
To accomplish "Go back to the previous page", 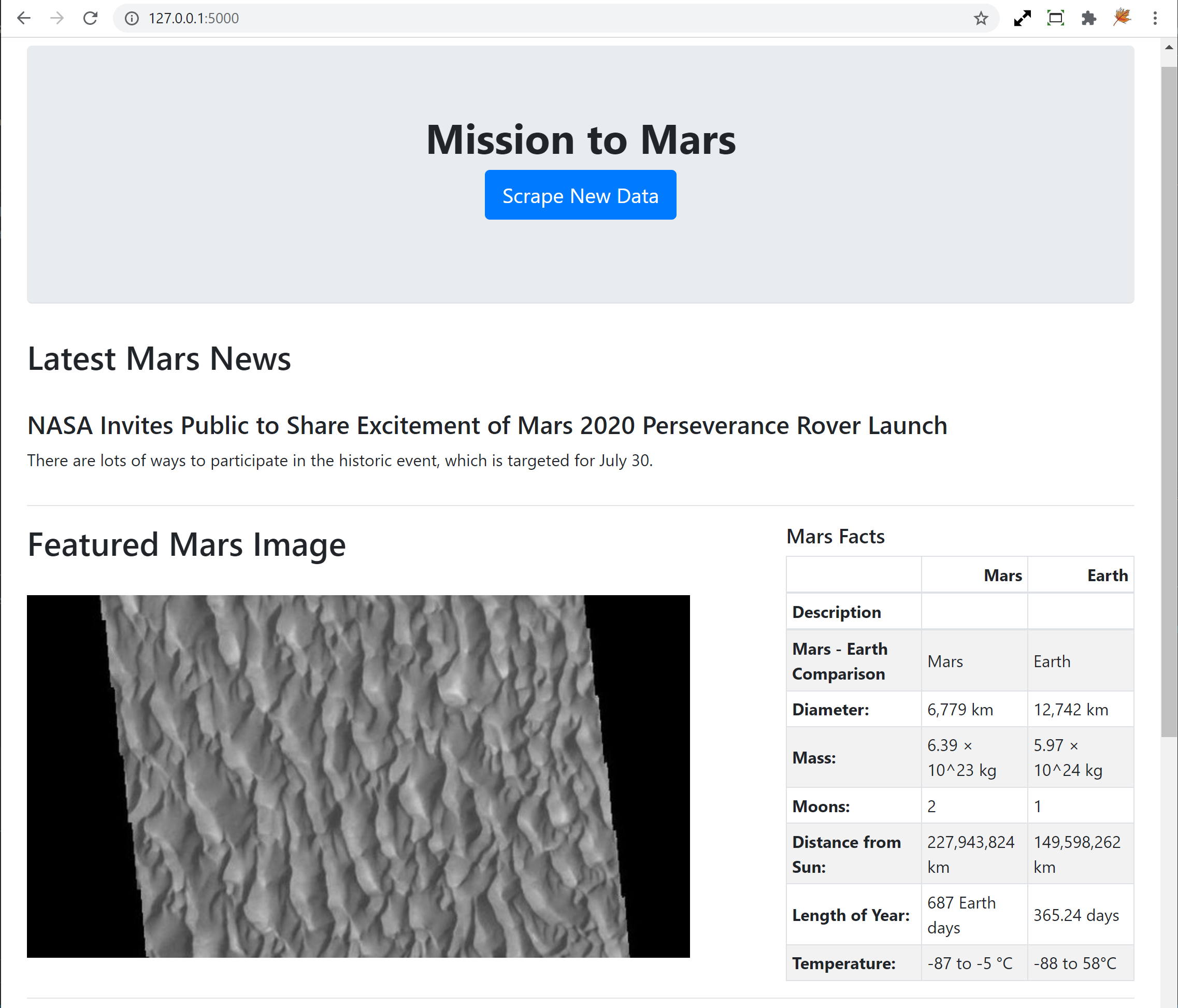I will 24,18.
